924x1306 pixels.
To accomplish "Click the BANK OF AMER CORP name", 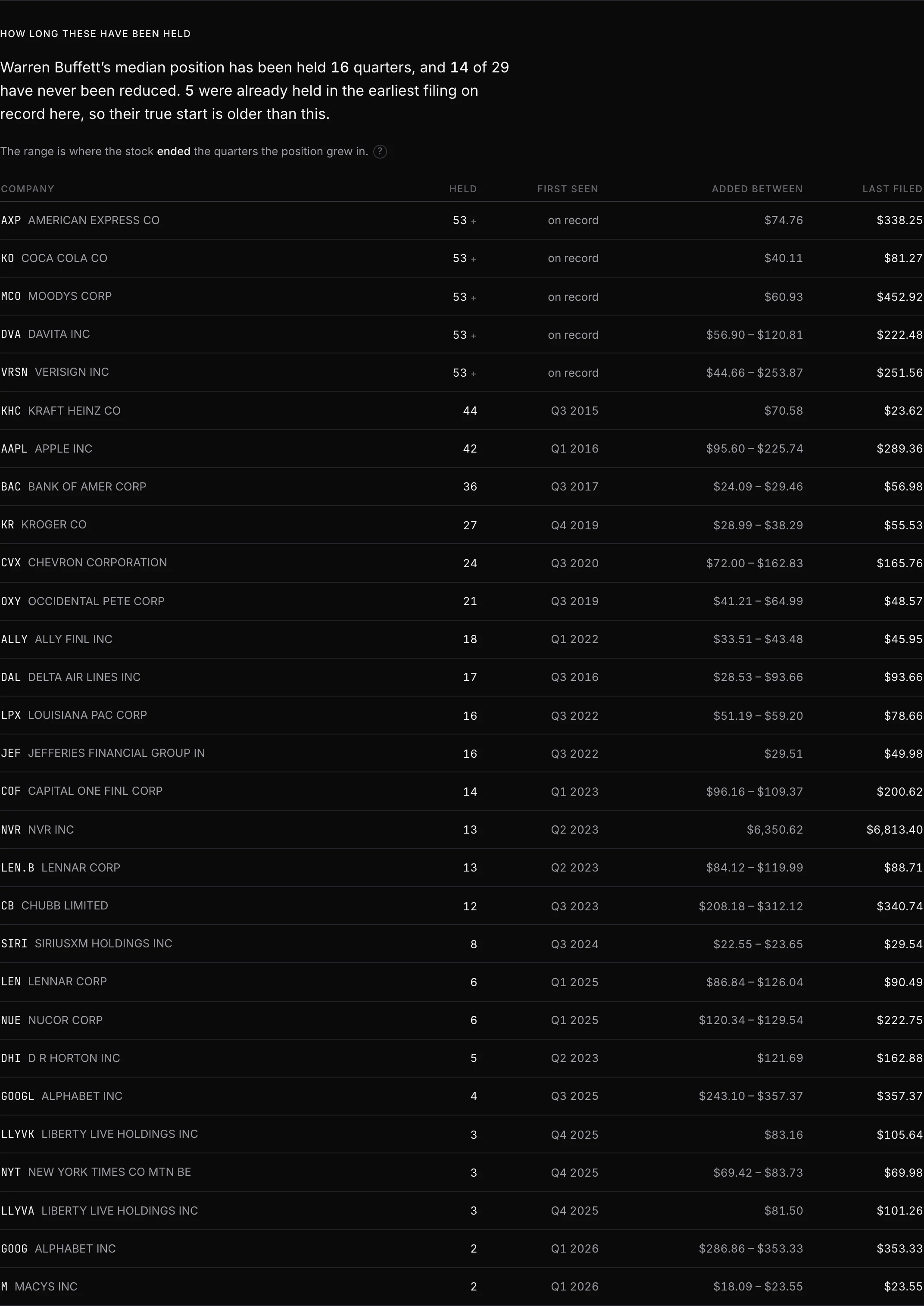I will point(87,487).
